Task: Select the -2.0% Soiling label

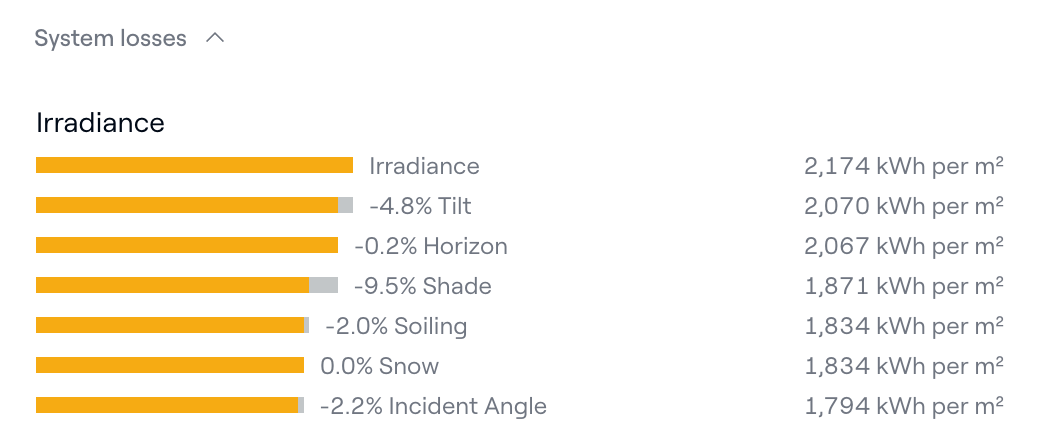Action: tap(396, 326)
